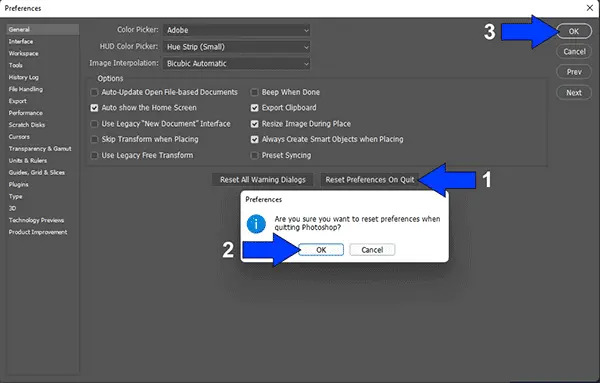Enable Auto-Update Open File-based Documents
The image size is (600, 383).
pos(94,92)
